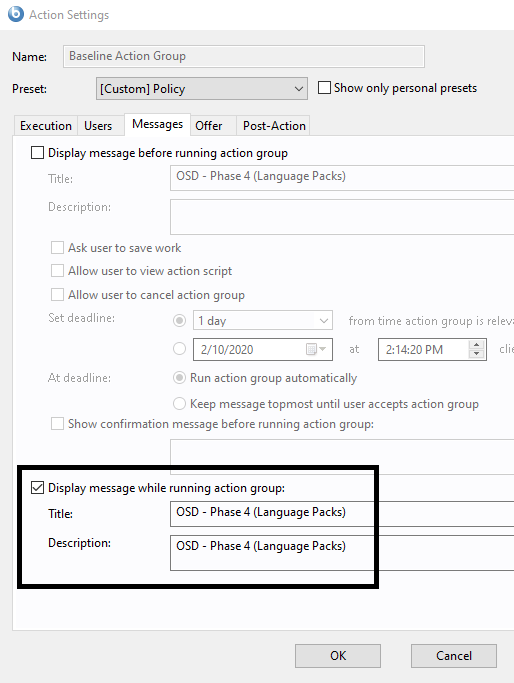
Task: Click the Cancel button
Action: [454, 656]
